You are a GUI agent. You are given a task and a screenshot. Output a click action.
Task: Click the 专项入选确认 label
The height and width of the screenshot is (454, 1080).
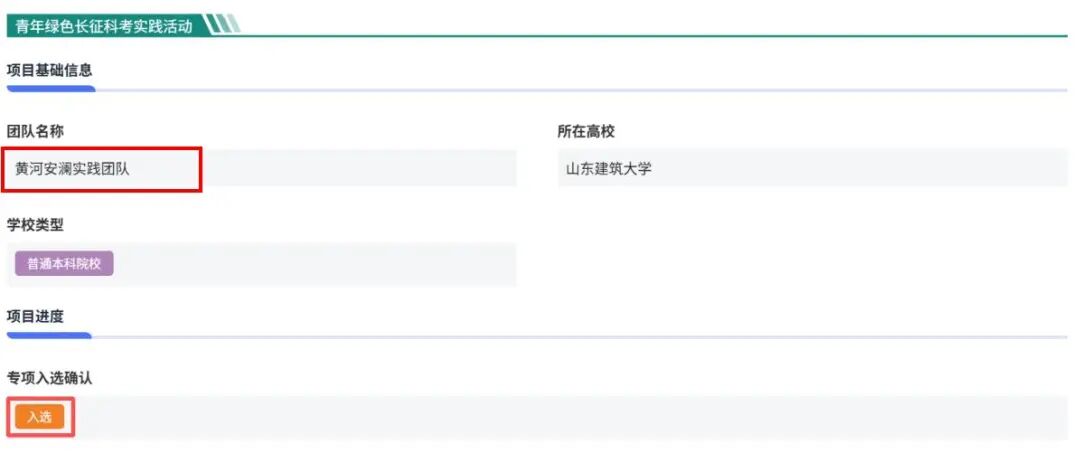click(x=50, y=378)
